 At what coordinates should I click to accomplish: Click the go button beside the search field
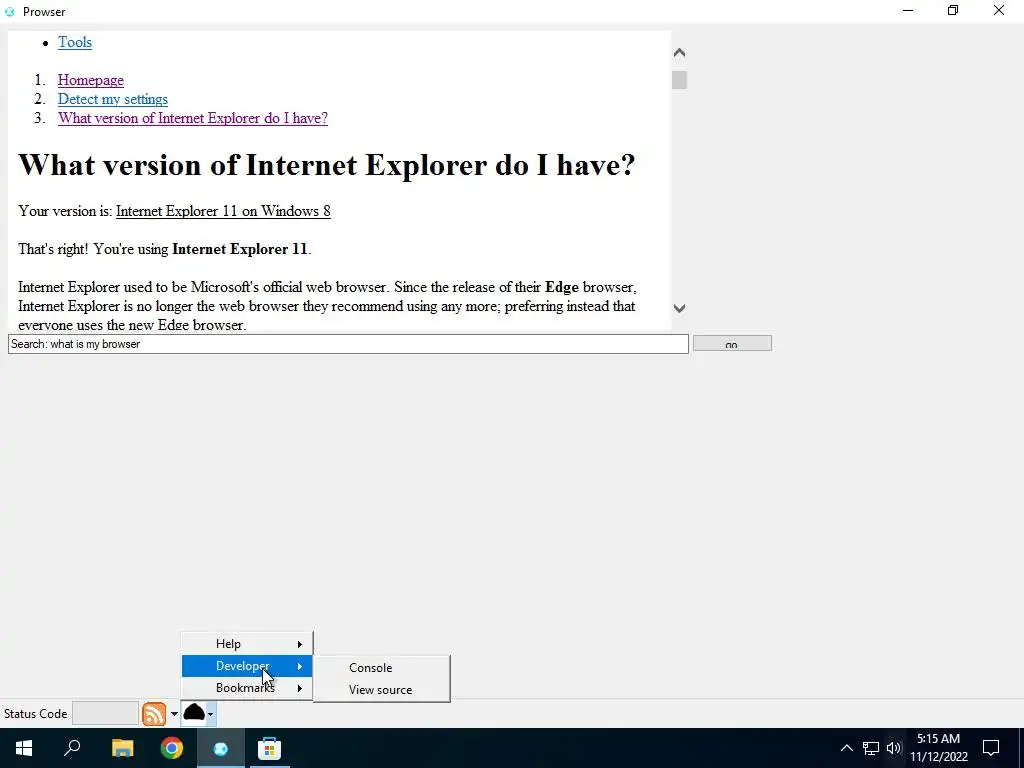[x=732, y=344]
